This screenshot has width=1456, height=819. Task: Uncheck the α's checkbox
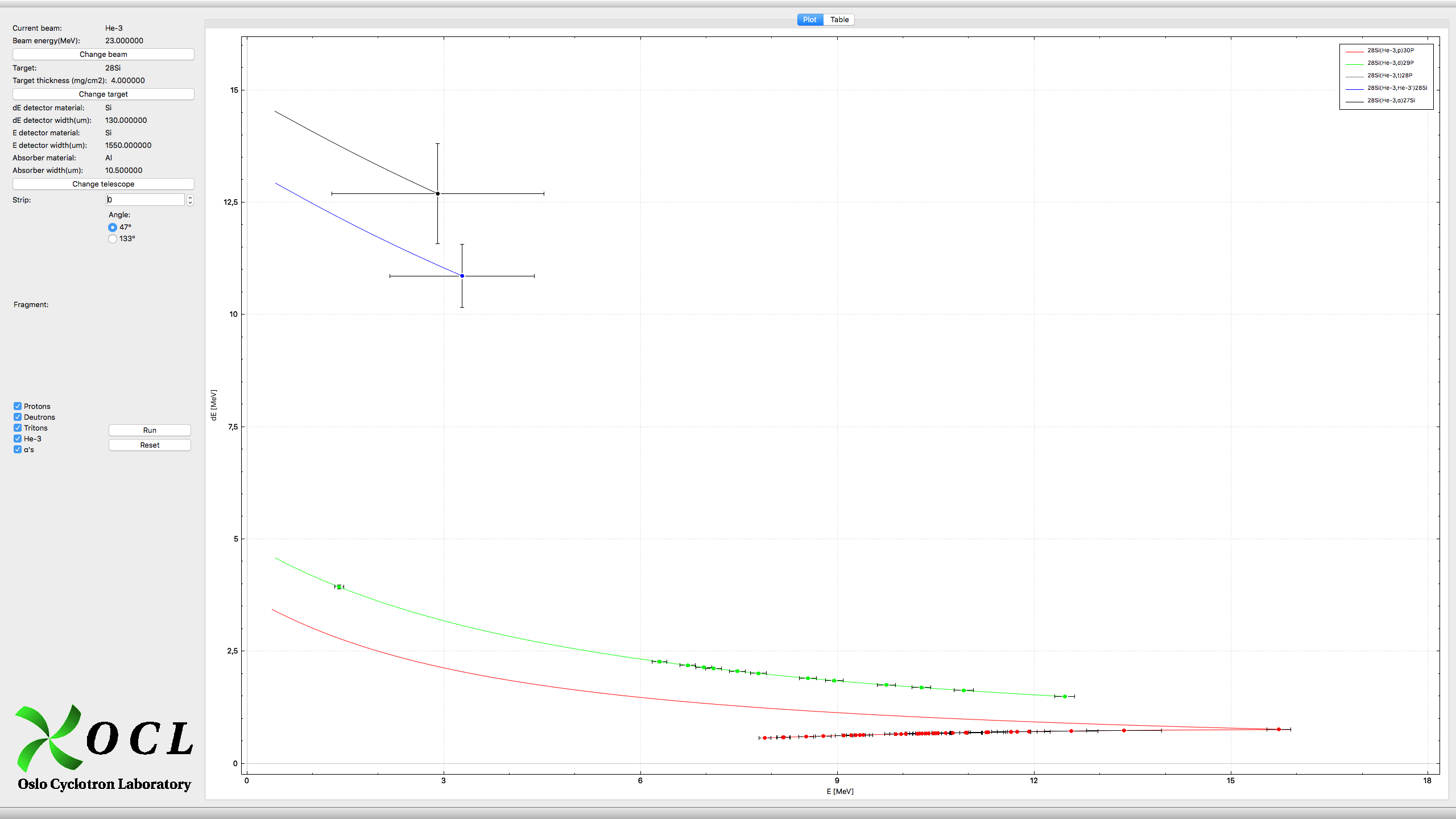(x=18, y=449)
